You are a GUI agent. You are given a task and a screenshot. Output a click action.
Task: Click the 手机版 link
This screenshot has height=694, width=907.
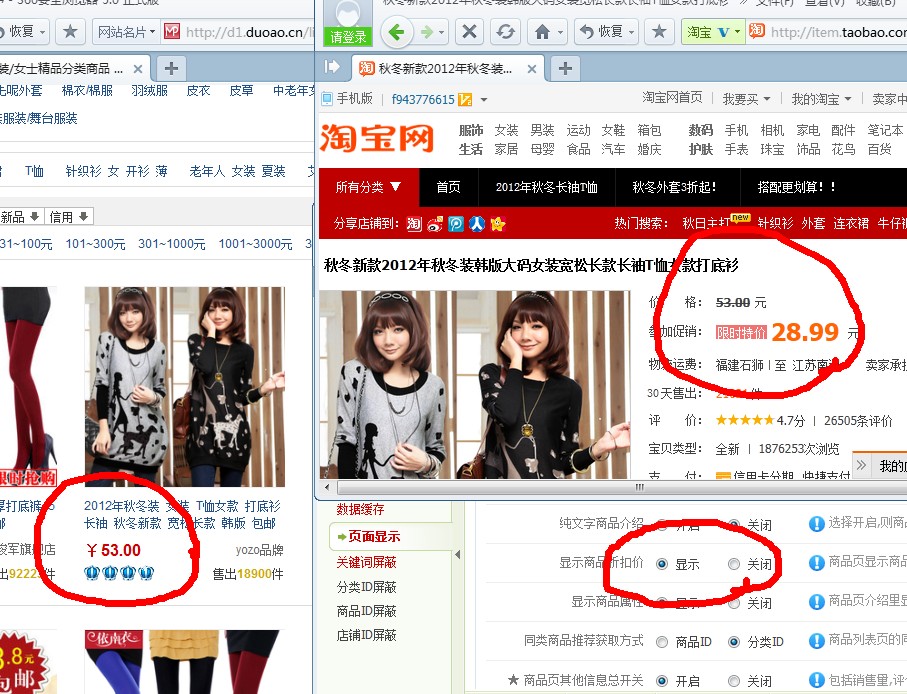point(348,99)
